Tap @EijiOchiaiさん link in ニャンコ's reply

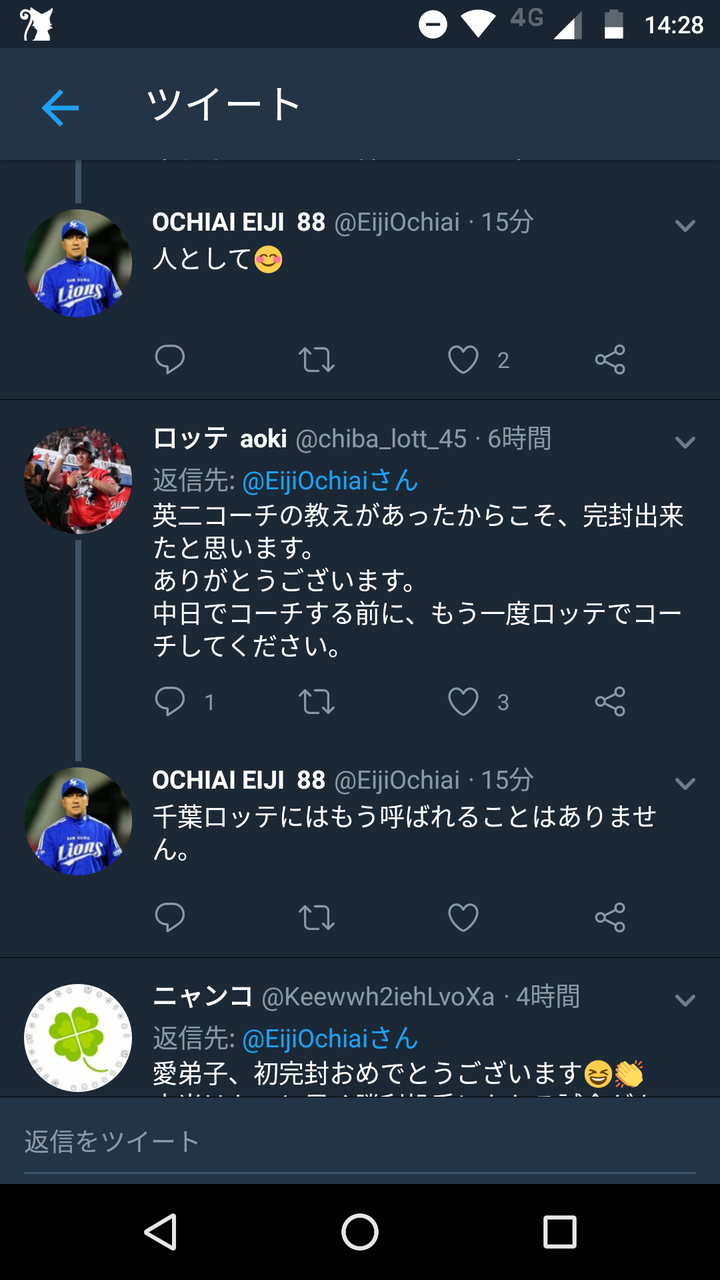(330, 1038)
